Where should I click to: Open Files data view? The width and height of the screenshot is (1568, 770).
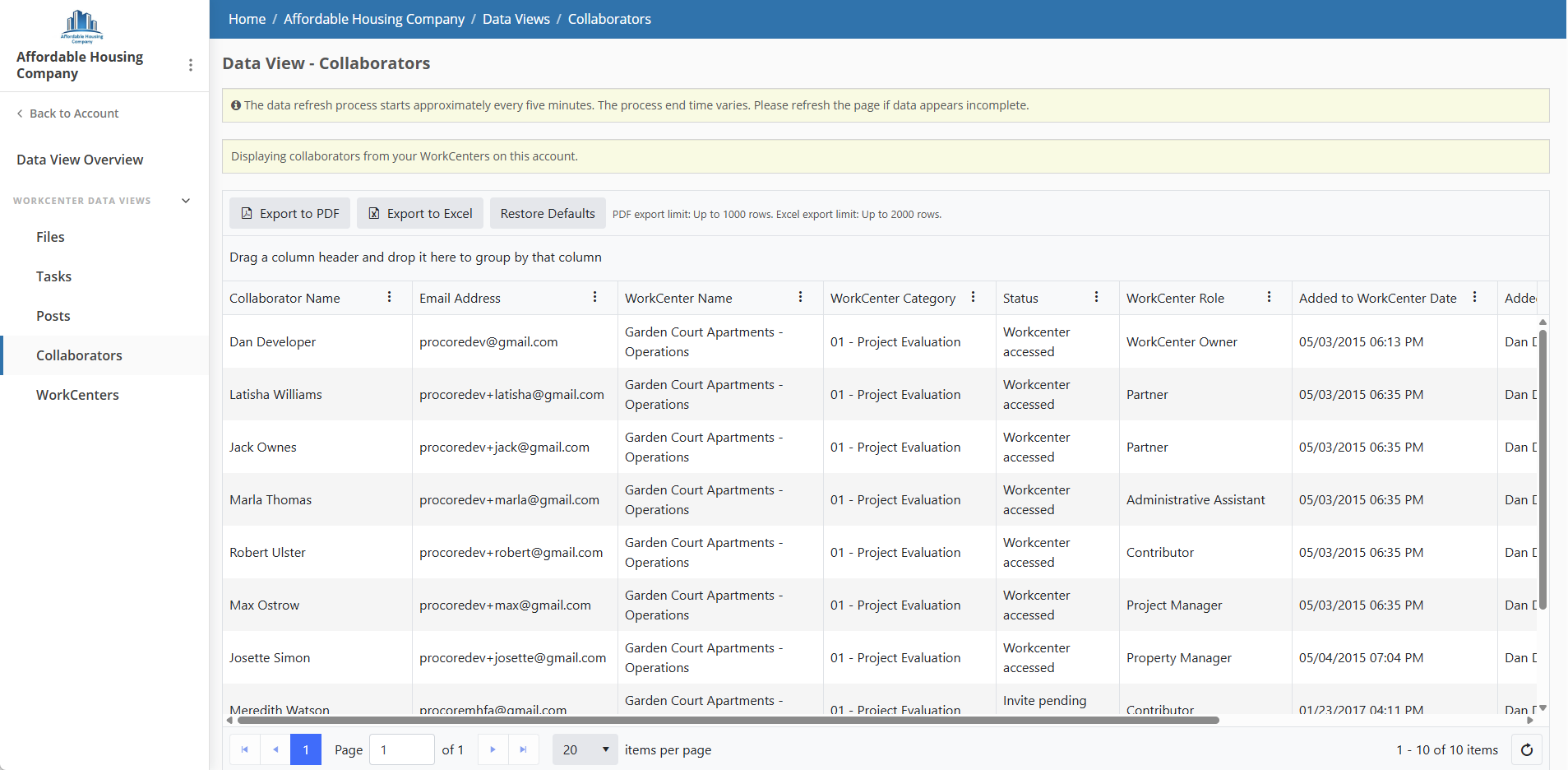(50, 237)
